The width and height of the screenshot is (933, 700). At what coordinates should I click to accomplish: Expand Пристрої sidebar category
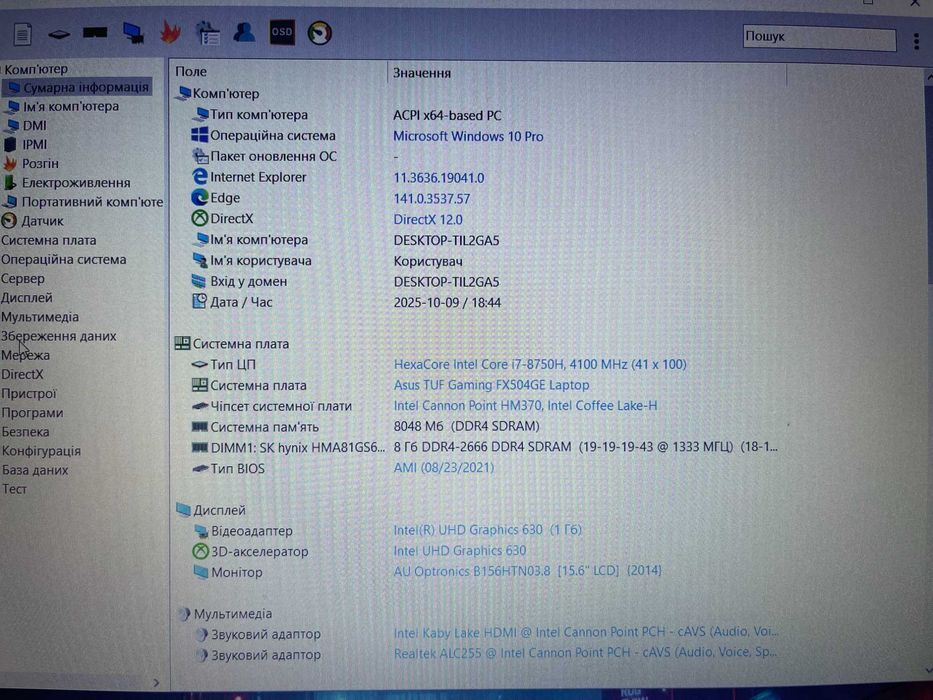click(29, 393)
